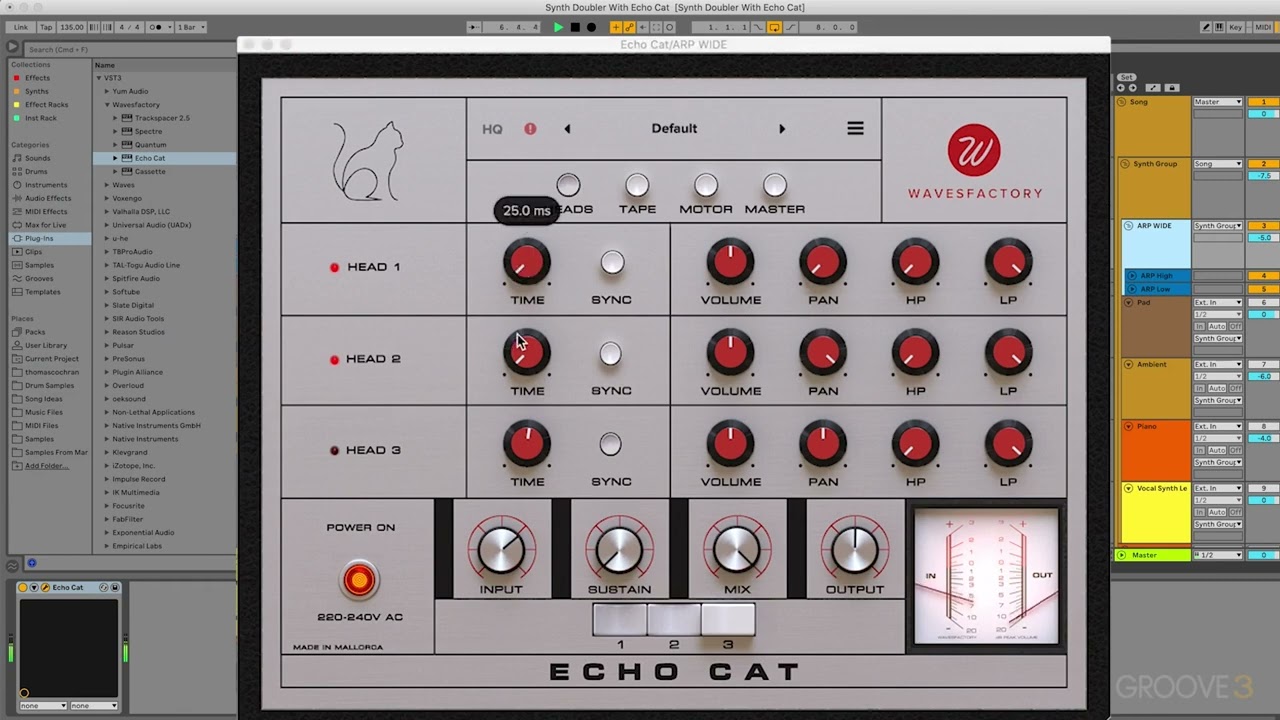Toggle the TAPE button
1280x720 pixels.
pyautogui.click(x=637, y=185)
